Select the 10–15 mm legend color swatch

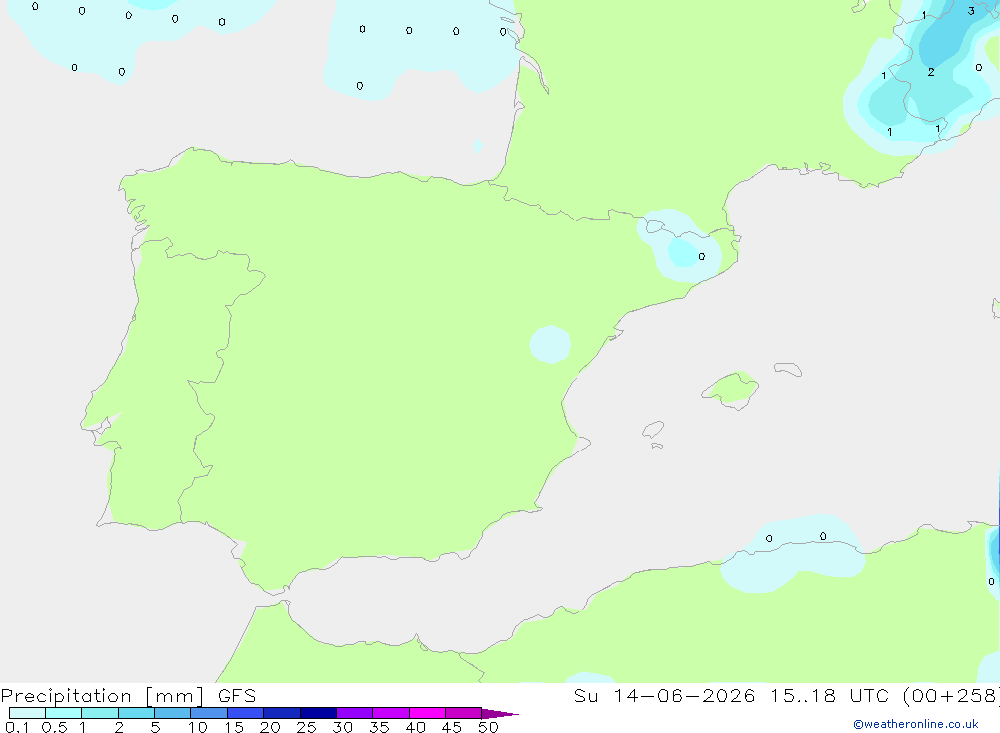[209, 713]
